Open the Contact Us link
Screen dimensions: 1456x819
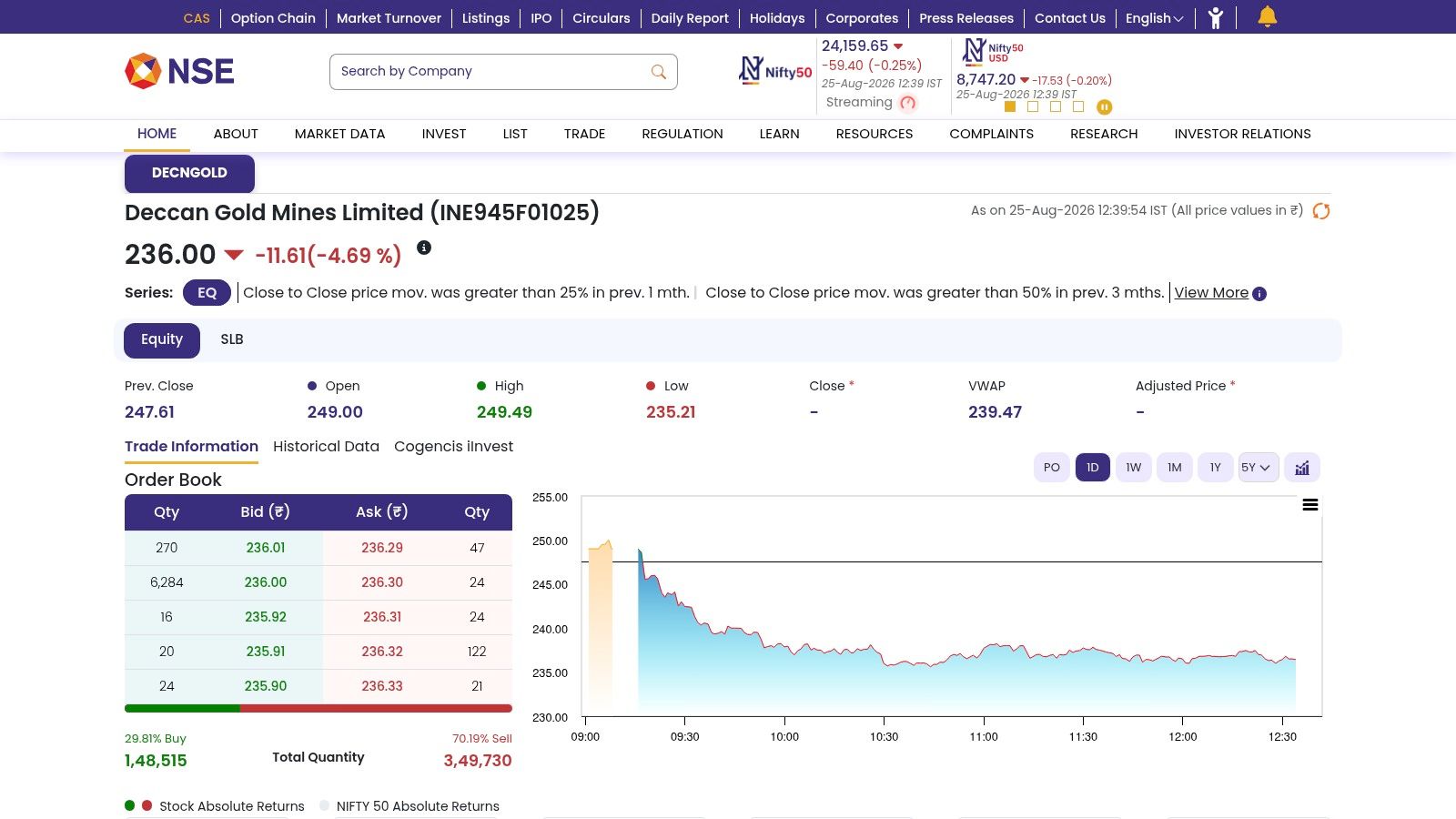coord(1070,18)
